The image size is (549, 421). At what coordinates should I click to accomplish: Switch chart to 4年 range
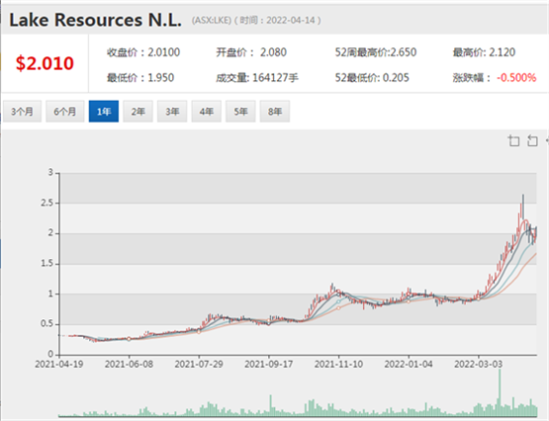(x=206, y=111)
